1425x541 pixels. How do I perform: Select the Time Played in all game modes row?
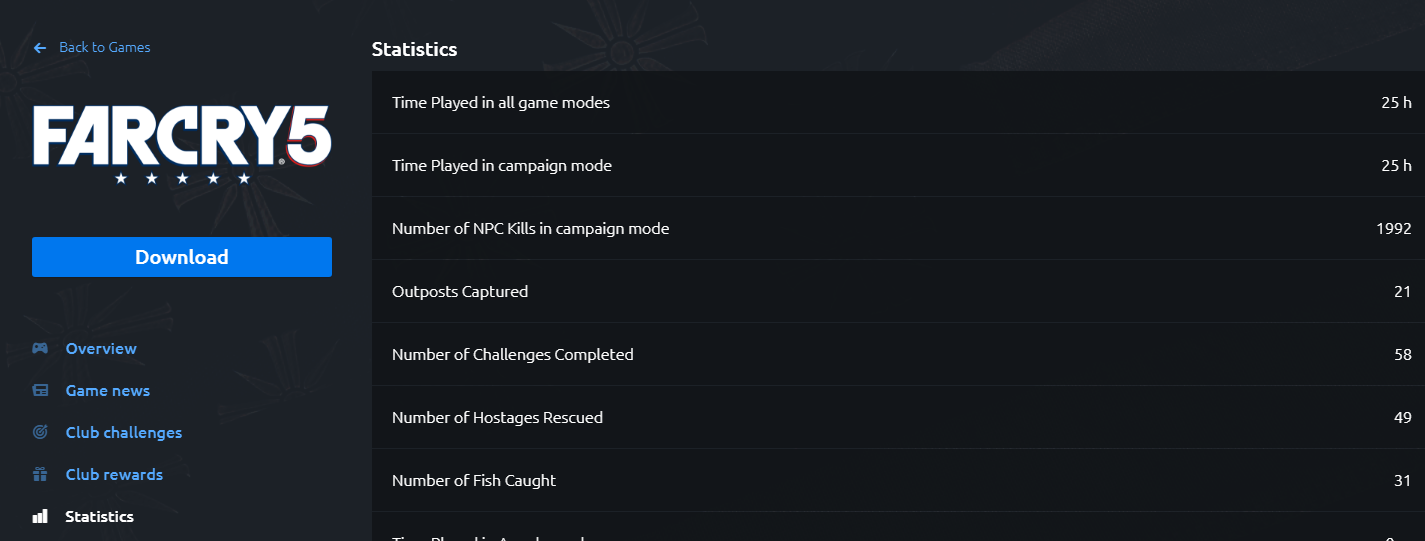[x=898, y=102]
